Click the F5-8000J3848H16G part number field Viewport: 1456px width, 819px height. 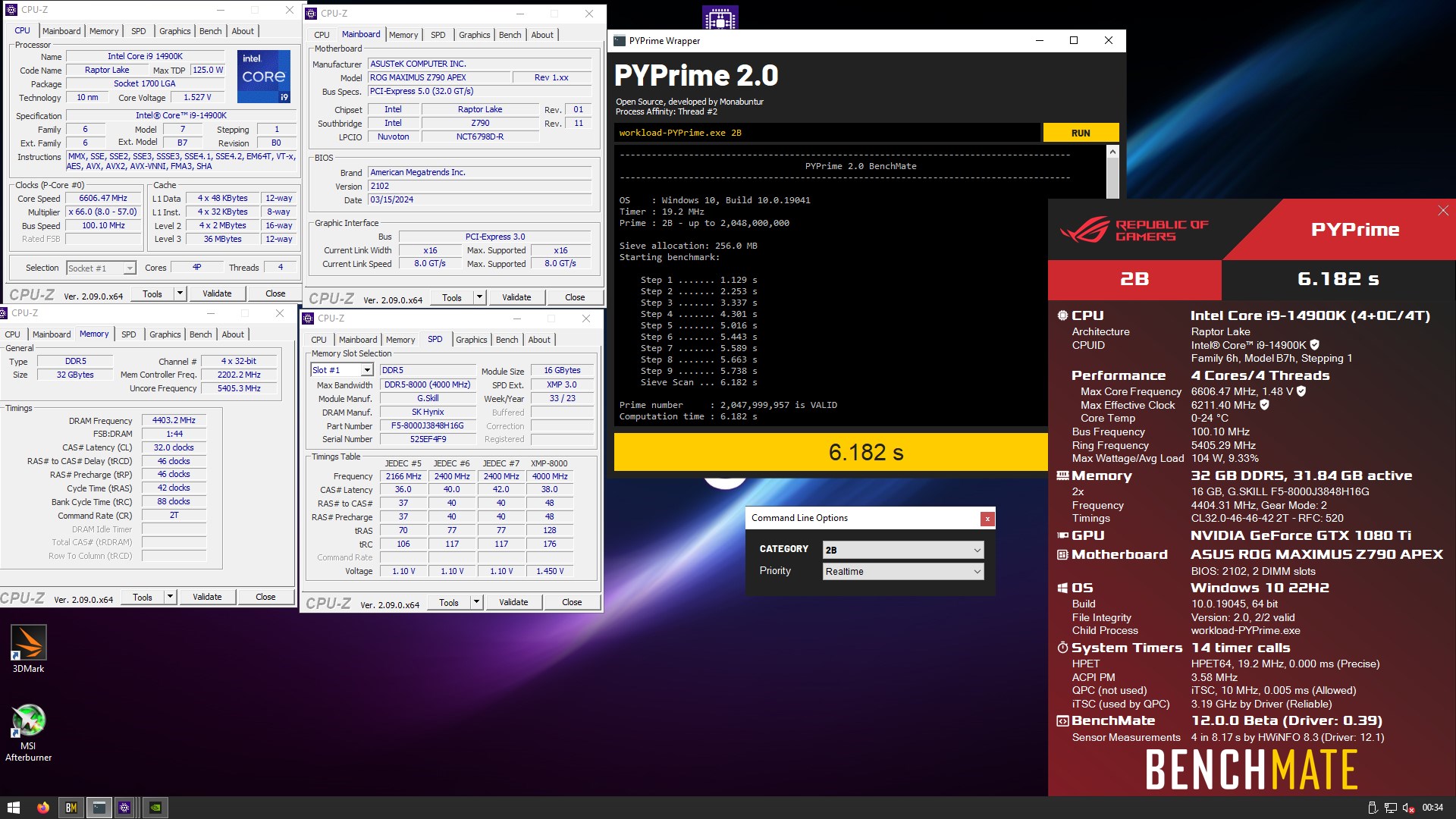click(x=427, y=425)
